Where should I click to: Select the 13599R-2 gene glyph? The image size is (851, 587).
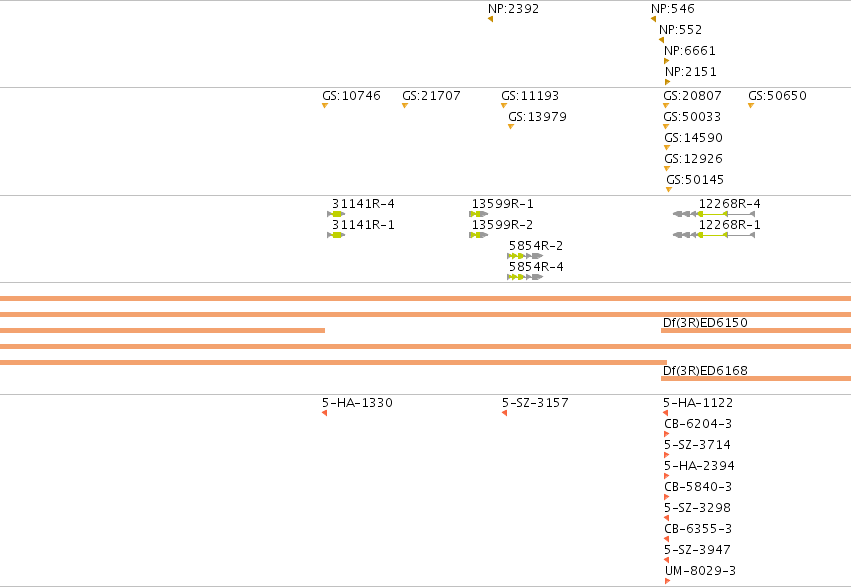[479, 235]
